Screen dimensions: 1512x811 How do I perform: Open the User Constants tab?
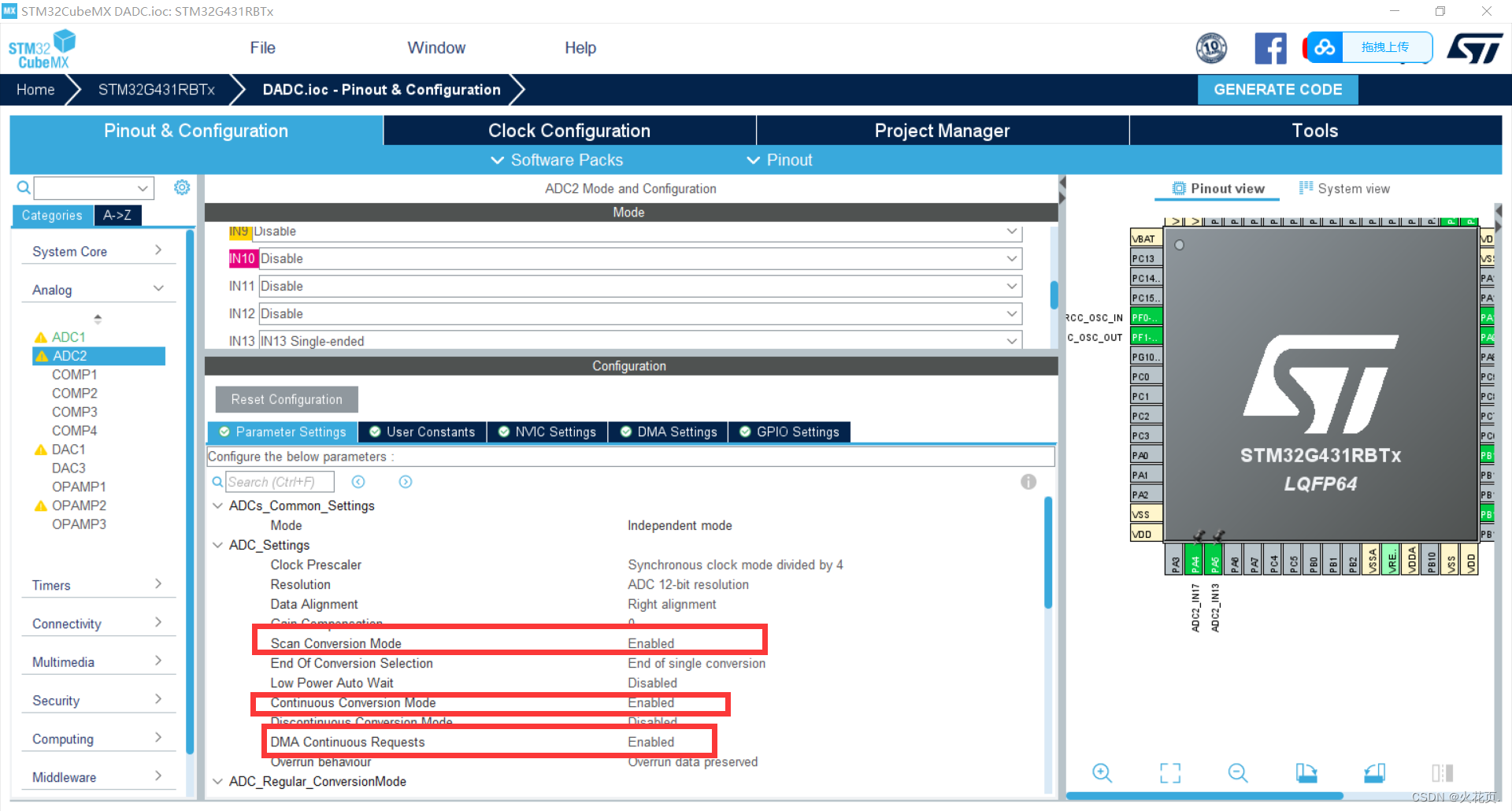422,431
